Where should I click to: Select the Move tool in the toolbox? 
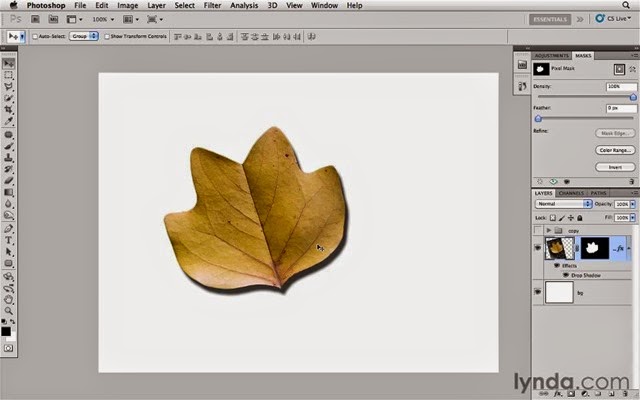(x=8, y=64)
